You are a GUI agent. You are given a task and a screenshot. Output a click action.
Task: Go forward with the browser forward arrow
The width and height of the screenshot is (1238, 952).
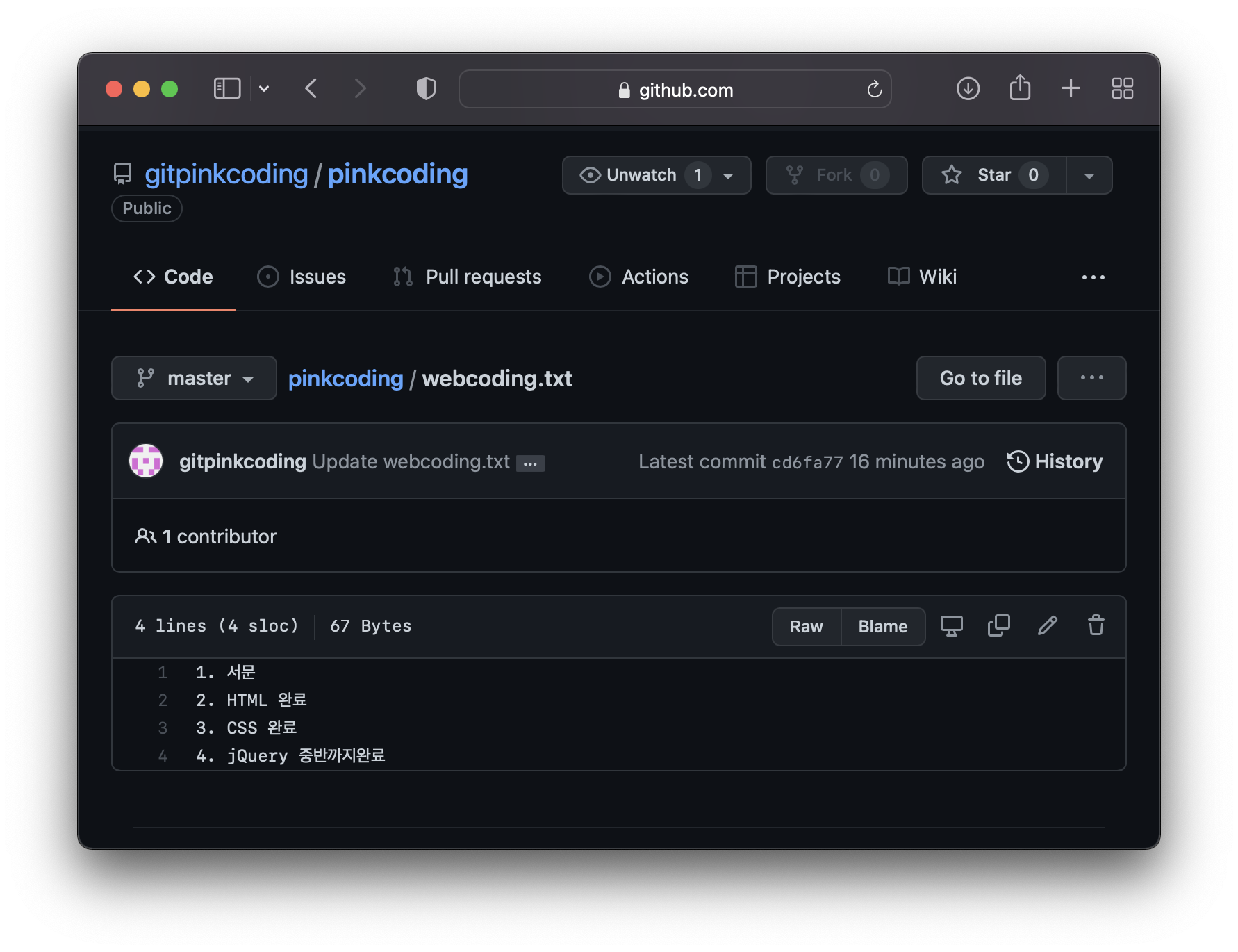[x=359, y=89]
